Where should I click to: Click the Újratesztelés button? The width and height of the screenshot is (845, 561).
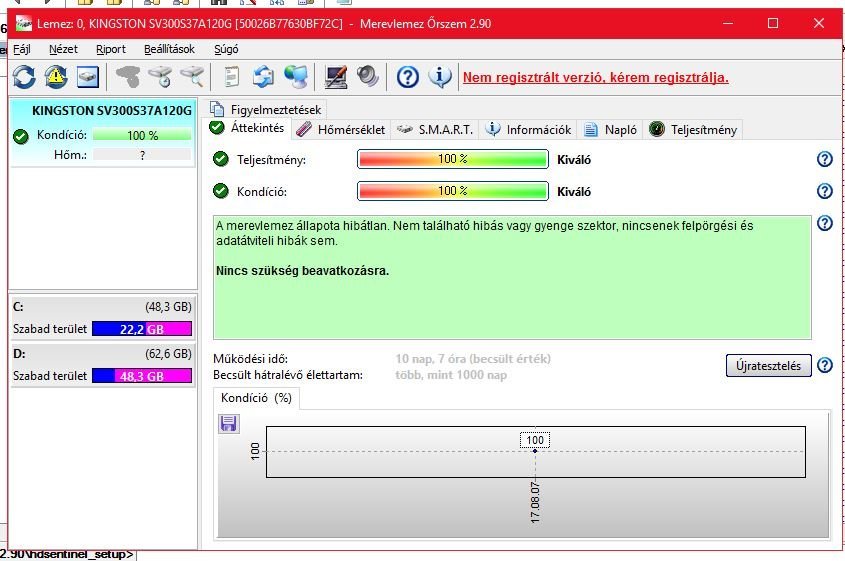(768, 365)
